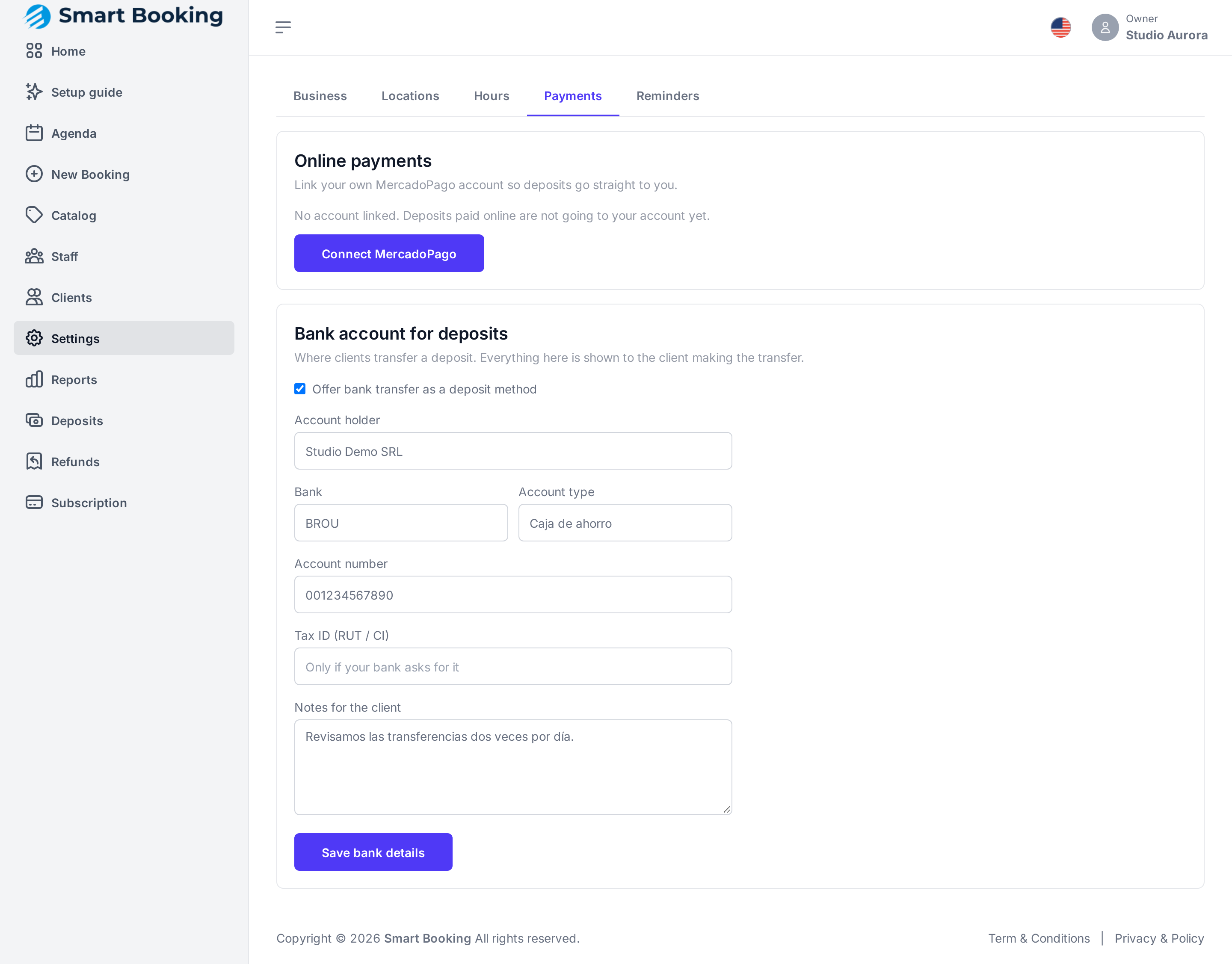This screenshot has height=964, width=1232.
Task: Open Subscription in the sidebar
Action: click(124, 503)
